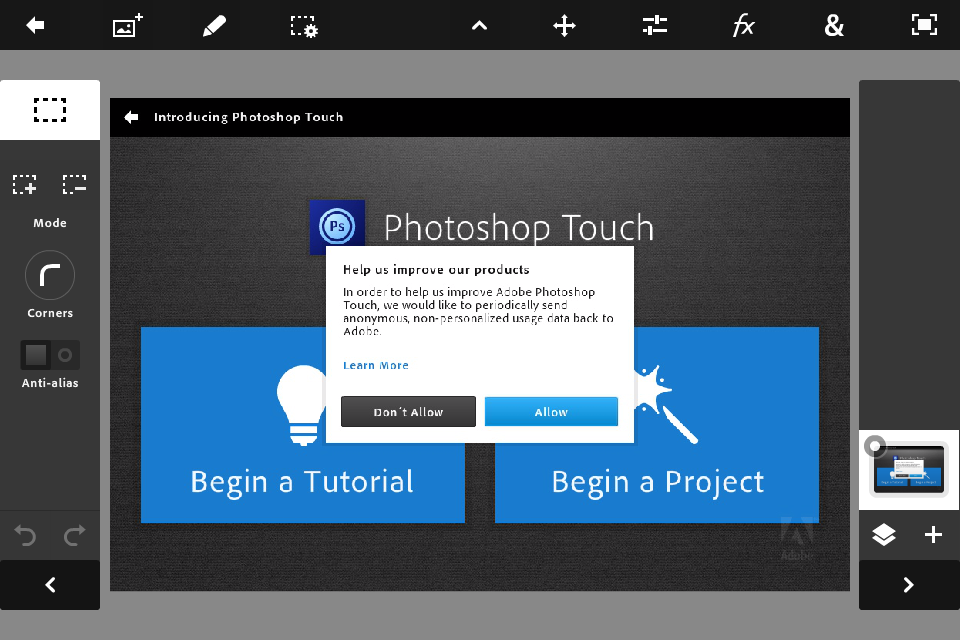Toggle layer visibility circle on thumbnail
Image resolution: width=960 pixels, height=640 pixels.
pos(875,446)
